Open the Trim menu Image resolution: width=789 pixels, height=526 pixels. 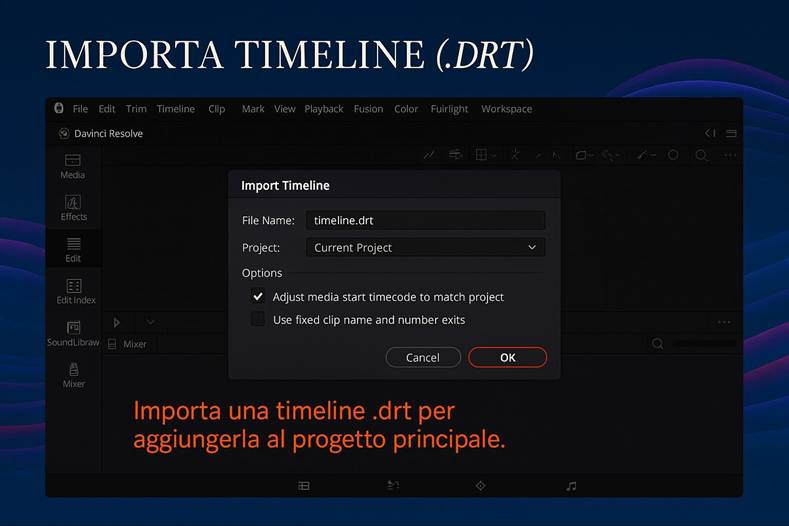point(136,109)
